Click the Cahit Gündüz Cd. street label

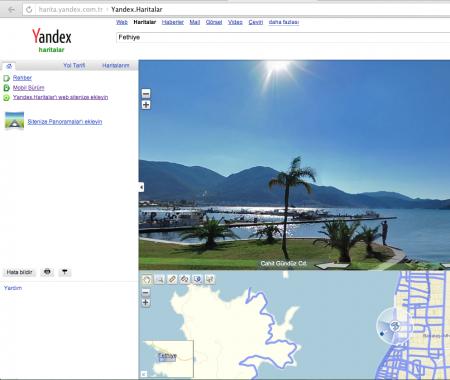284,263
